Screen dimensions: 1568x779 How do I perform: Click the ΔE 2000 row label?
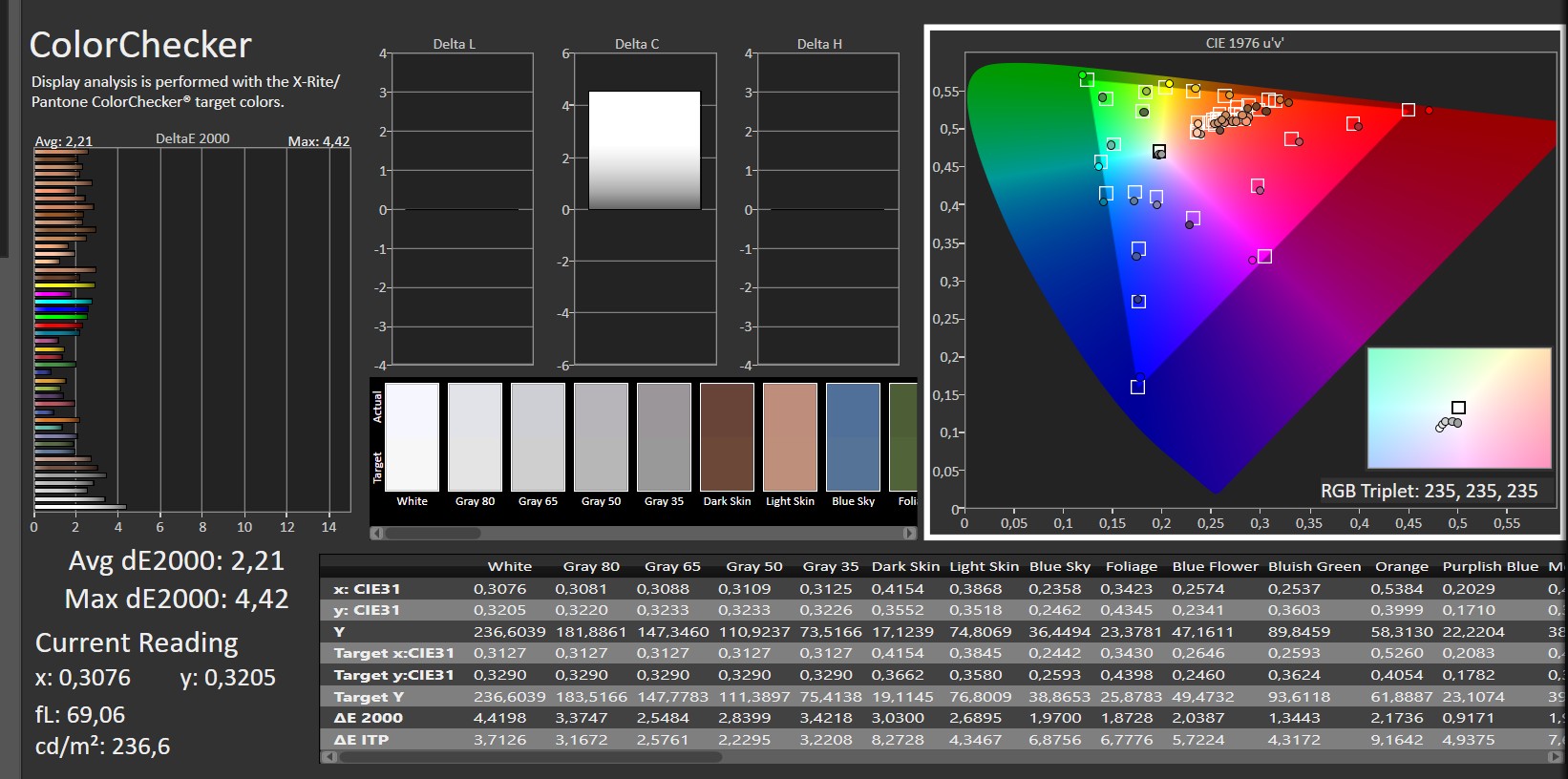click(369, 718)
